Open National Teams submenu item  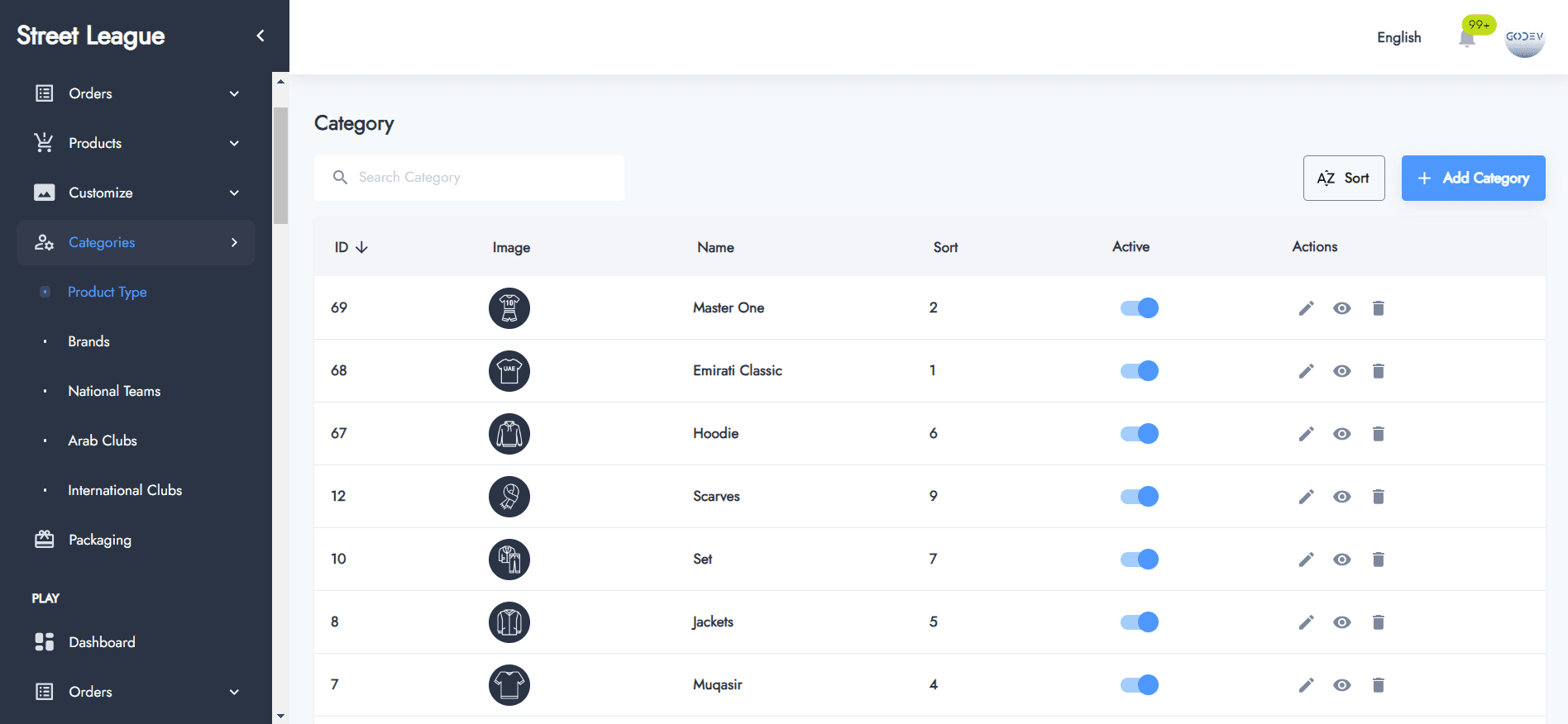pos(114,391)
